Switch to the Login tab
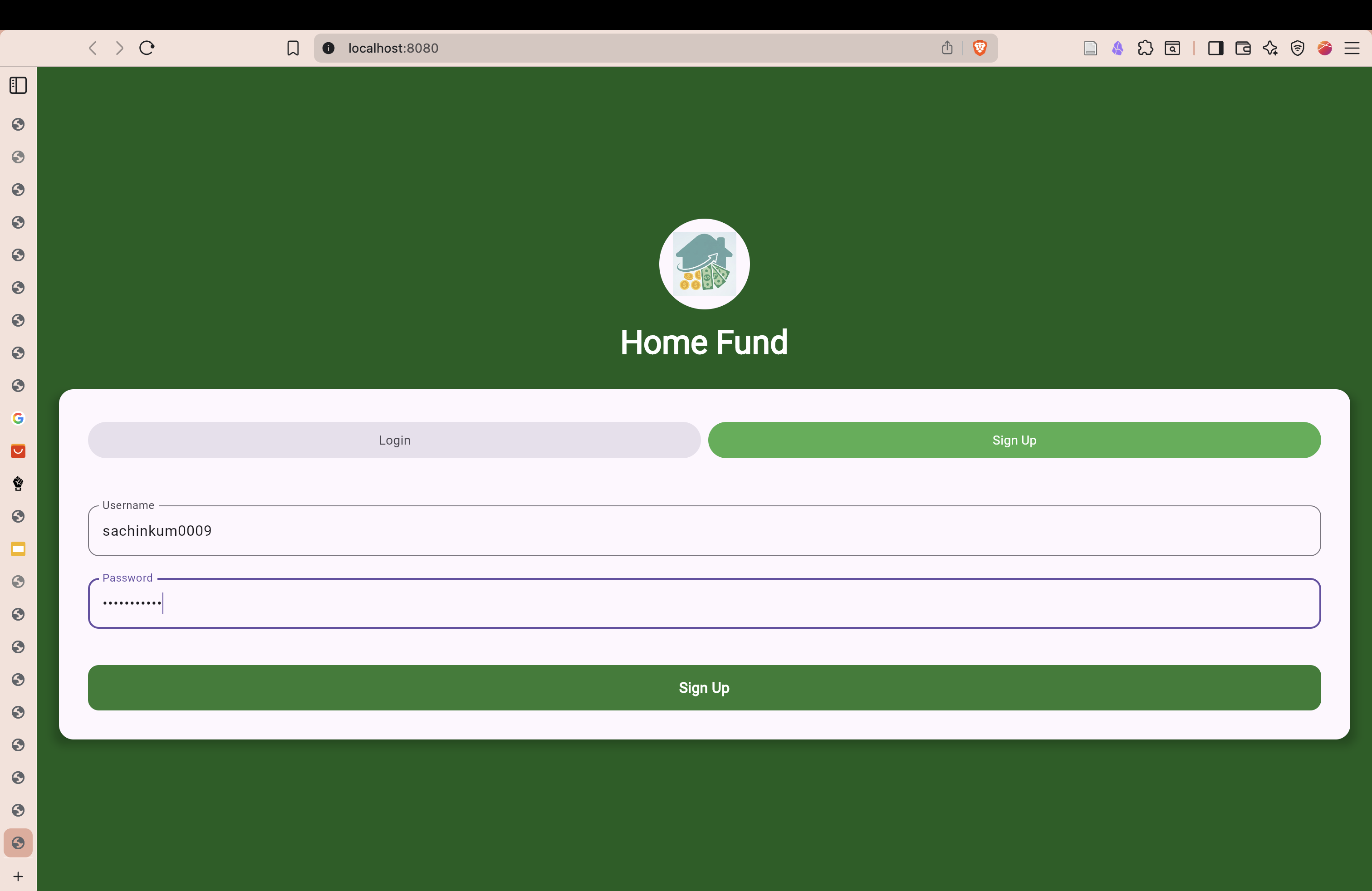1372x891 pixels. coord(394,440)
